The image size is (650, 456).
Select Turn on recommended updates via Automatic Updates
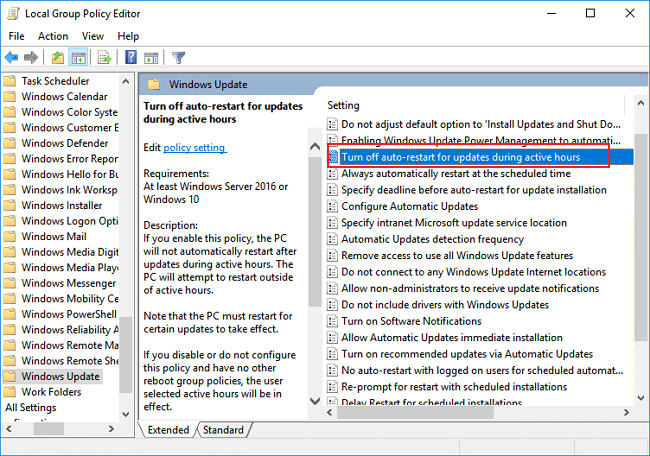coord(467,354)
